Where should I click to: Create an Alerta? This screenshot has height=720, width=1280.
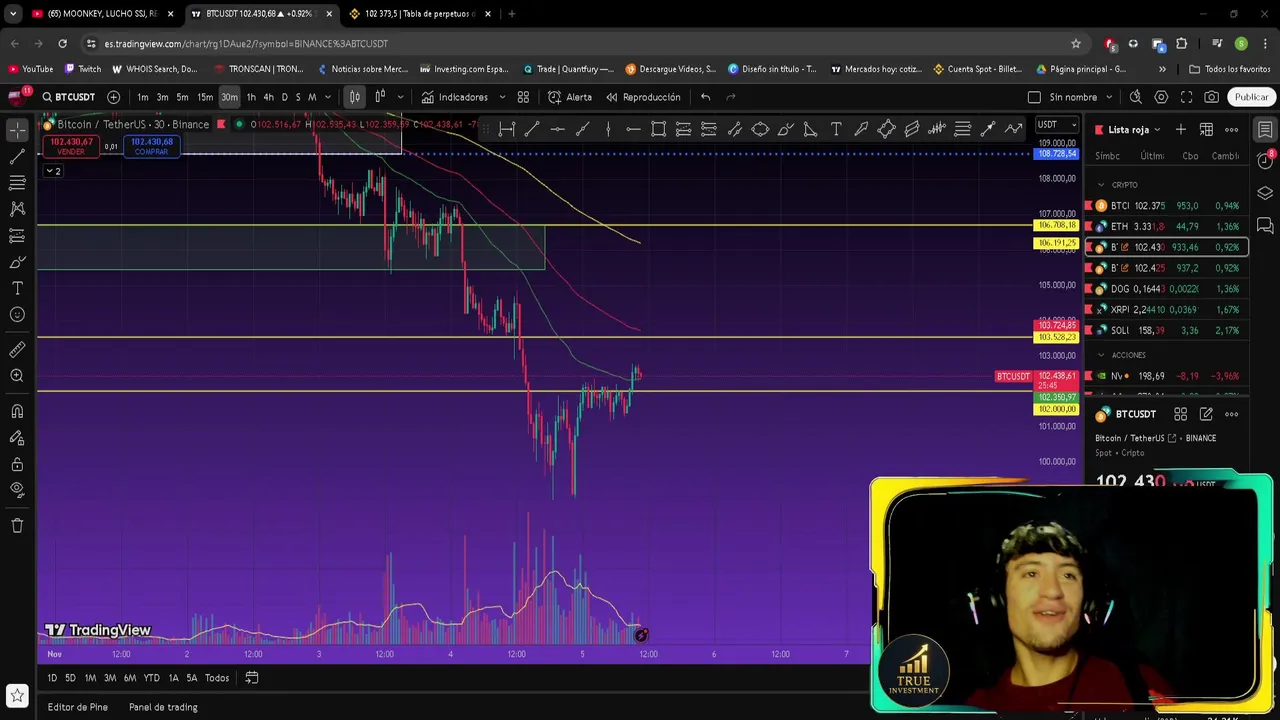point(570,97)
